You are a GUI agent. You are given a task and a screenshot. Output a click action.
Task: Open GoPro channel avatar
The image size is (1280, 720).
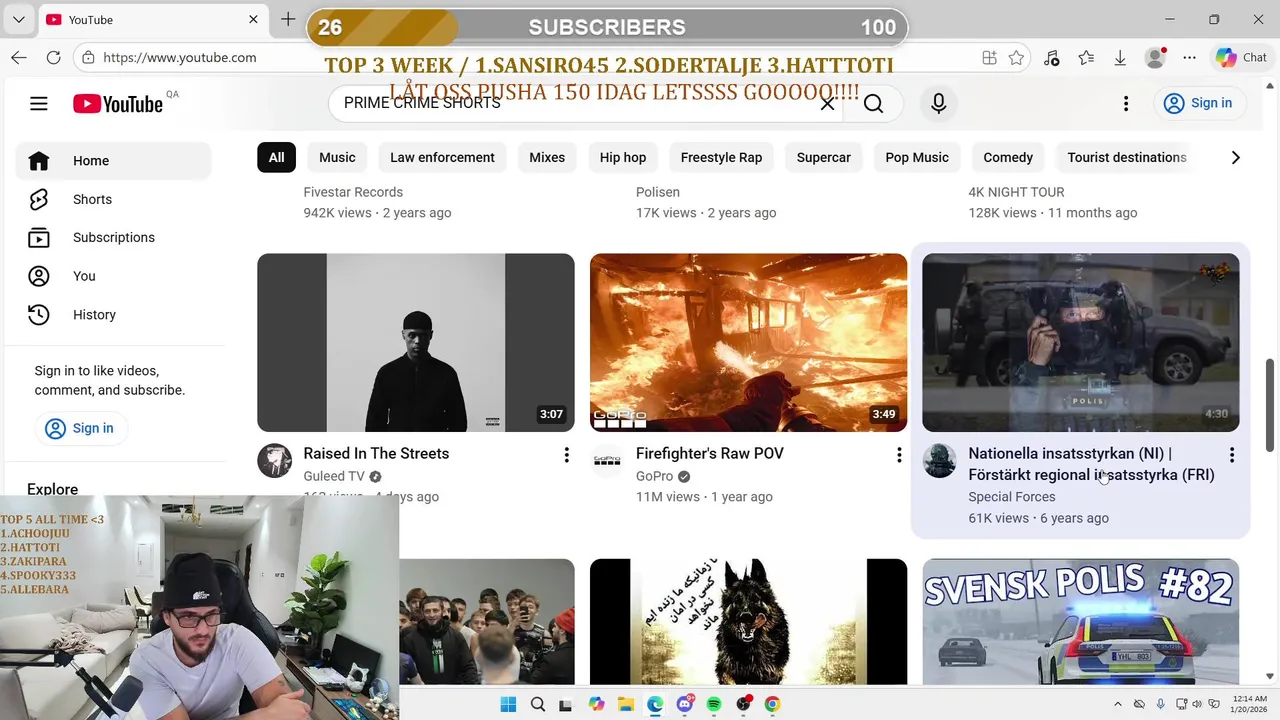click(607, 461)
